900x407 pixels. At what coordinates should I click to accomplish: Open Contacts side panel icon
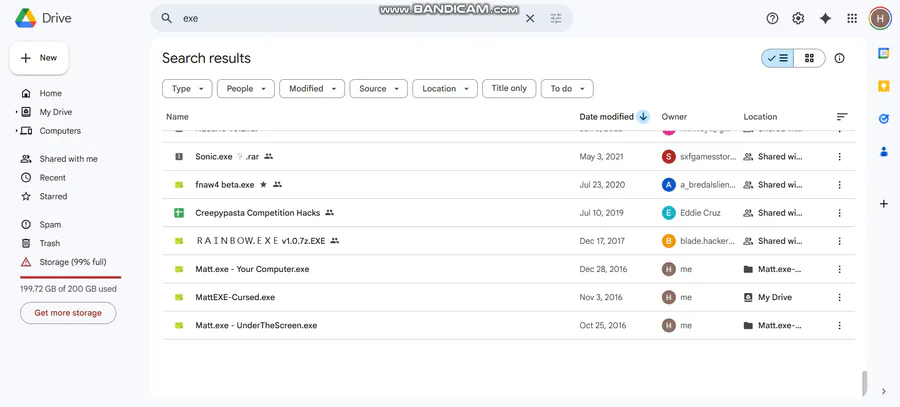[884, 152]
